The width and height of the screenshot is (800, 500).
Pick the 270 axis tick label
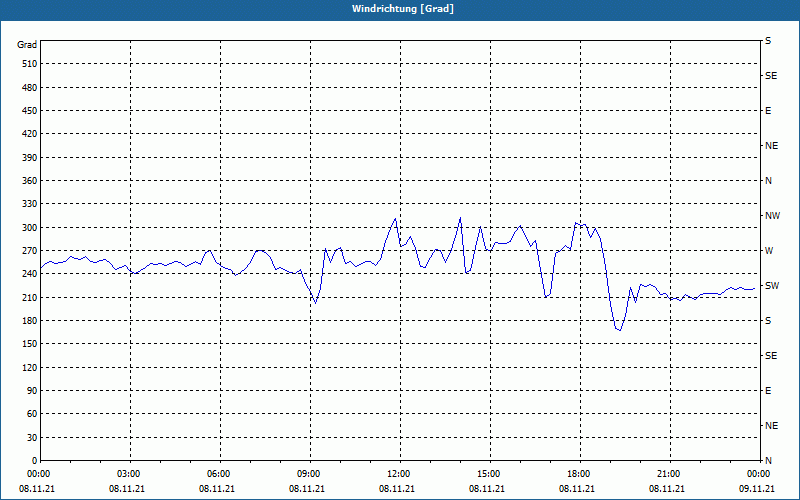click(29, 251)
